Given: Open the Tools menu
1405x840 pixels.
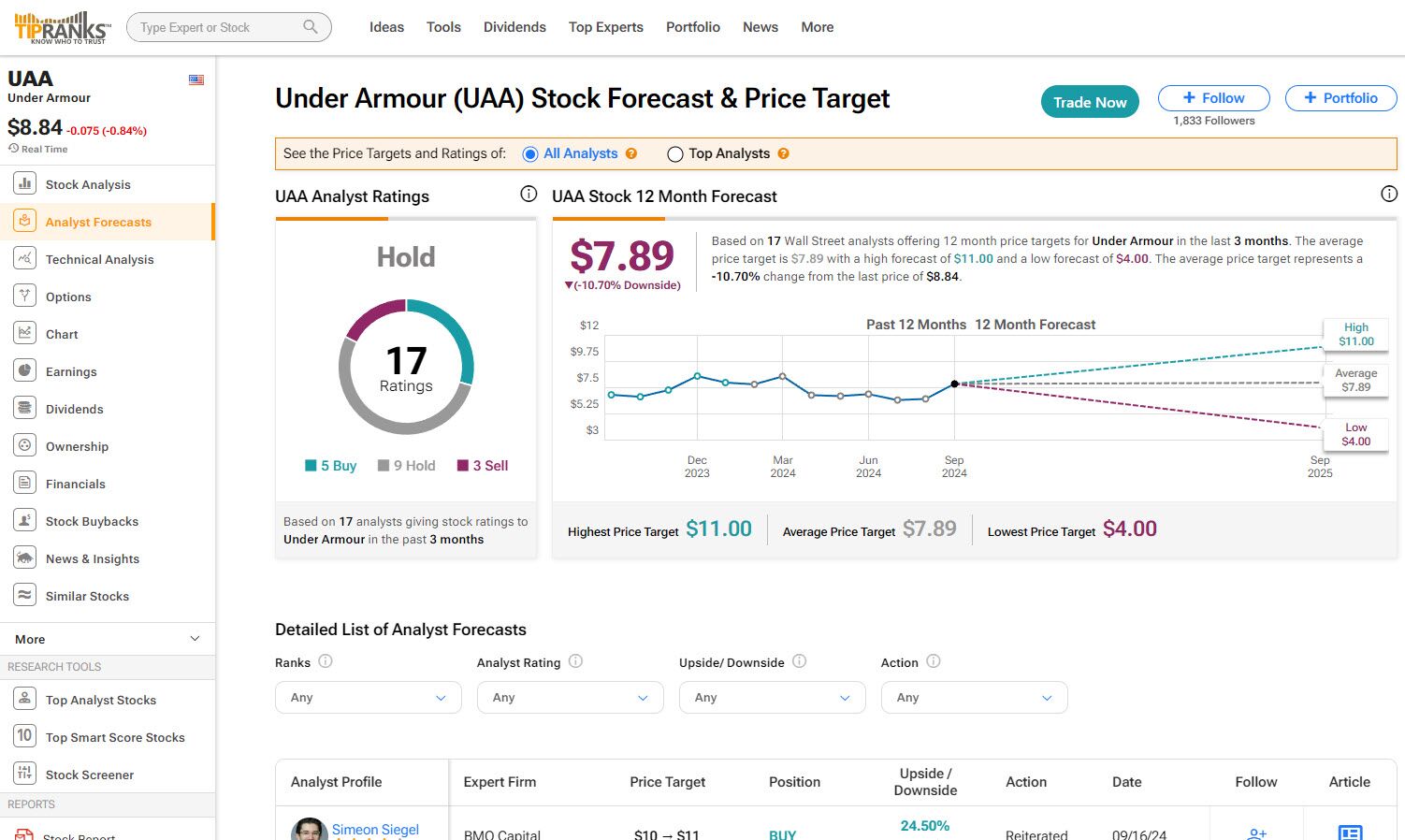Looking at the screenshot, I should point(443,27).
